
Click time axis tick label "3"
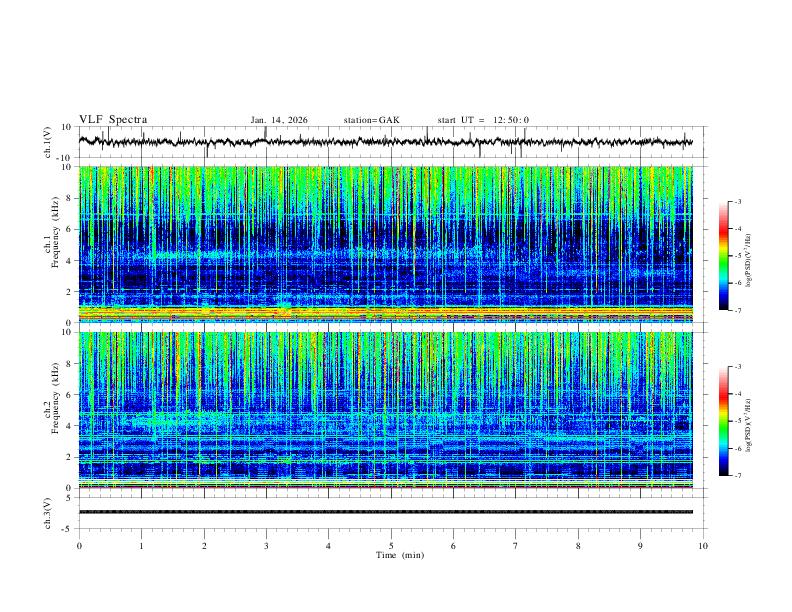click(266, 546)
